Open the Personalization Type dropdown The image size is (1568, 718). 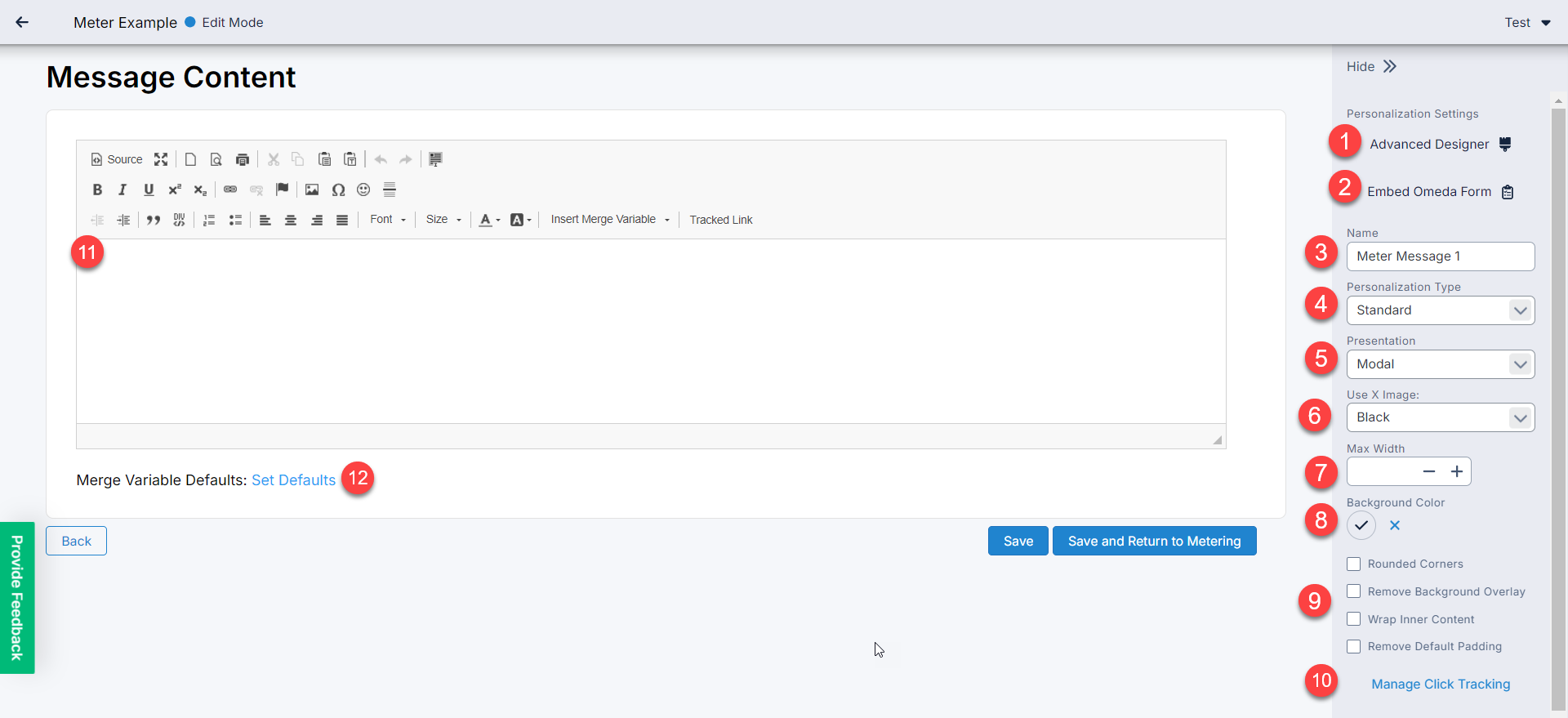pos(1440,310)
